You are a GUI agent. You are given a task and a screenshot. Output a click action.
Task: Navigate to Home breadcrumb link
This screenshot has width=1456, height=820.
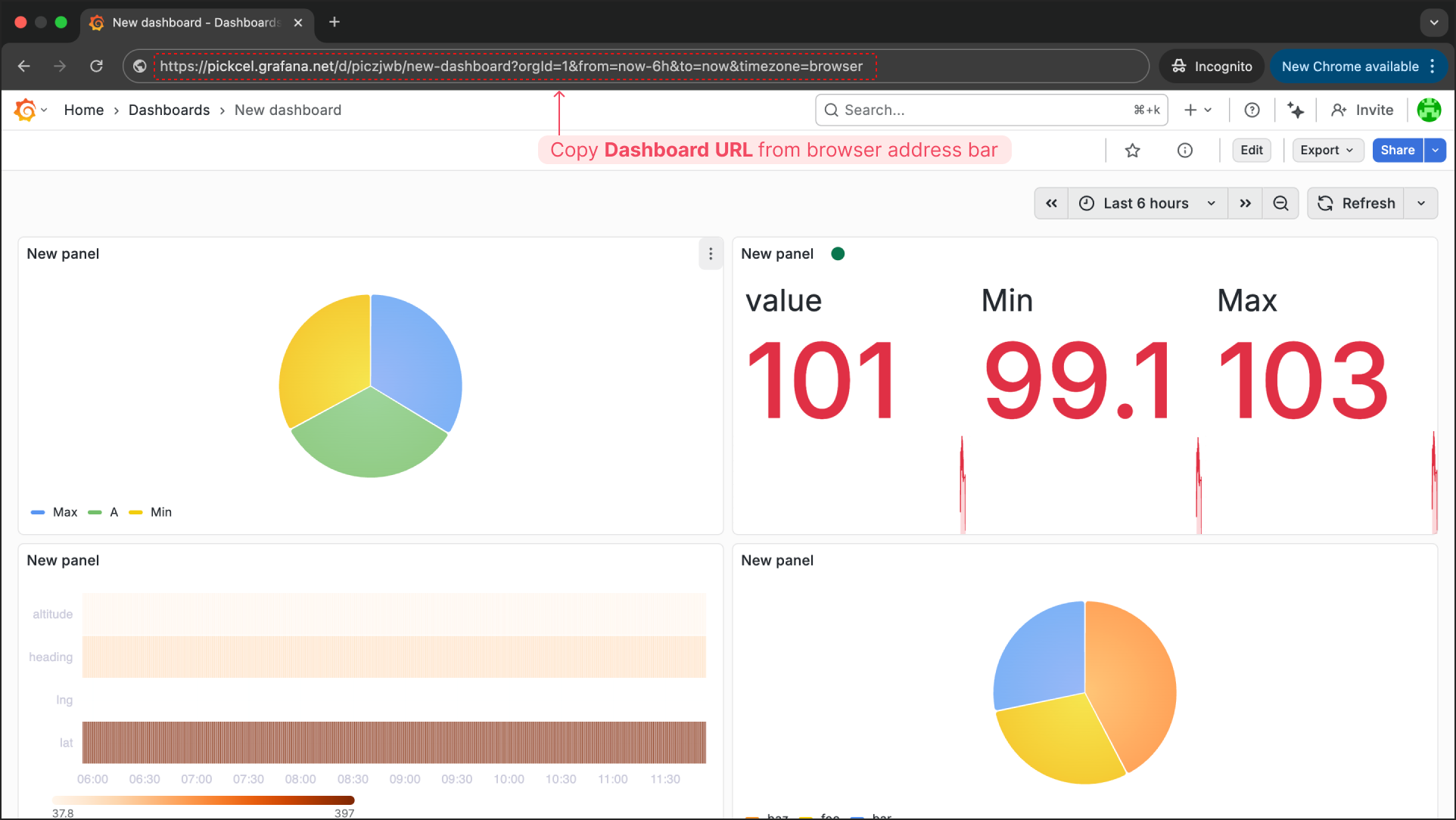tap(83, 110)
